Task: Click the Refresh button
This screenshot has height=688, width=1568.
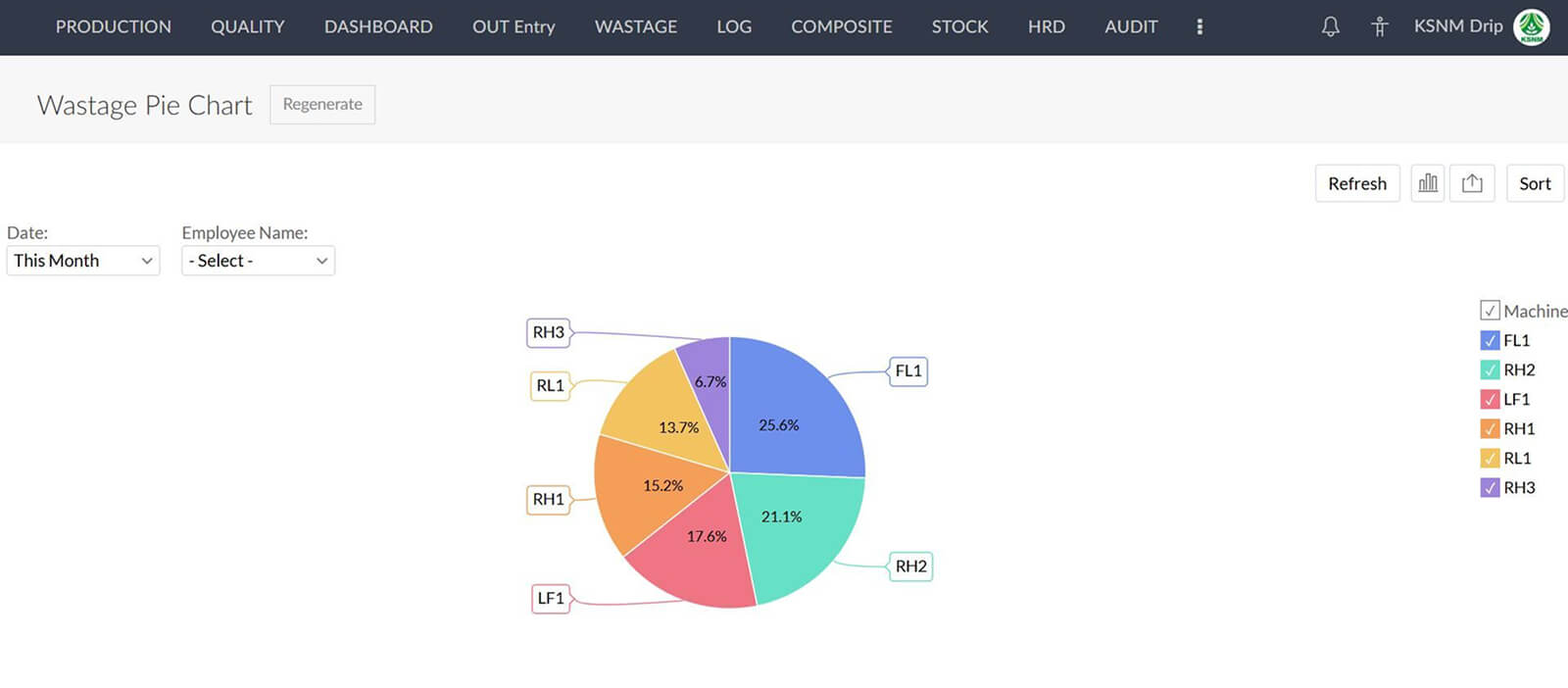Action: tap(1357, 183)
